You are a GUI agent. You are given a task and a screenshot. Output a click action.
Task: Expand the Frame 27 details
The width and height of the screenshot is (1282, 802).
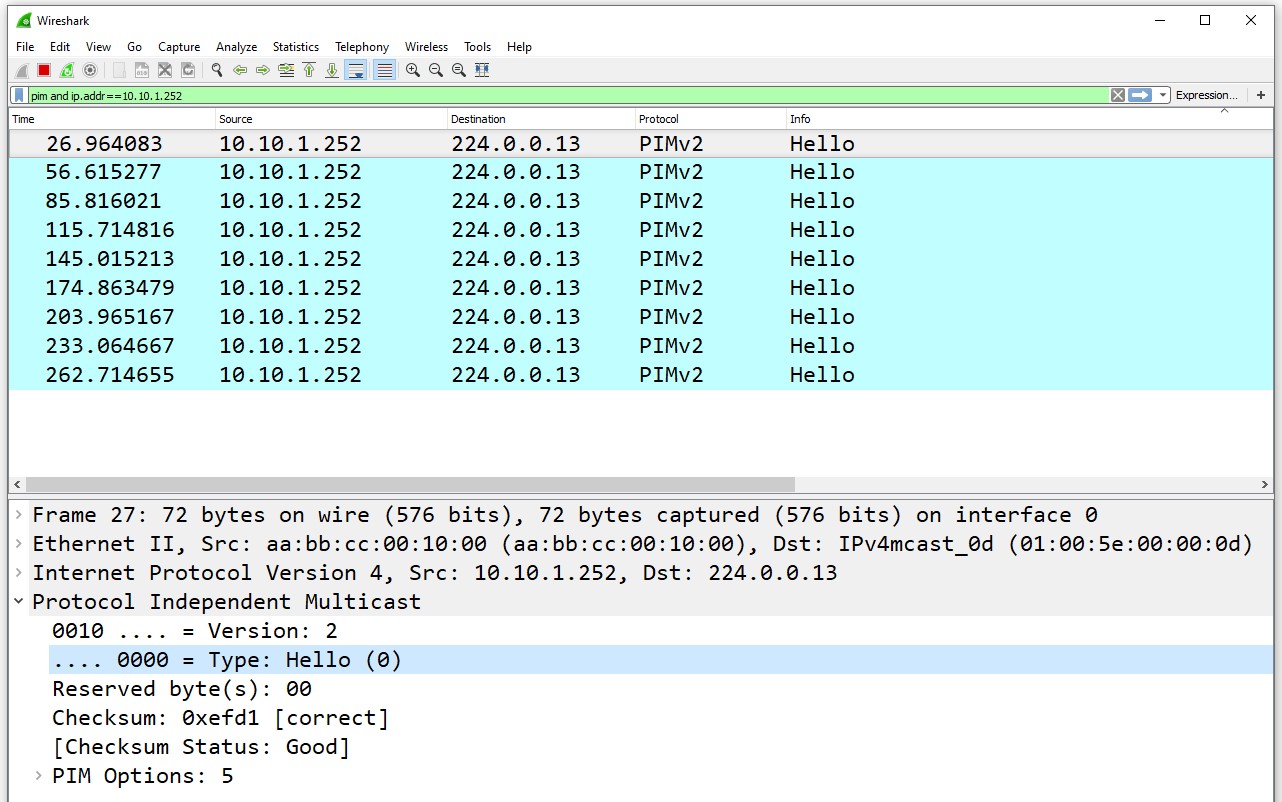click(19, 515)
